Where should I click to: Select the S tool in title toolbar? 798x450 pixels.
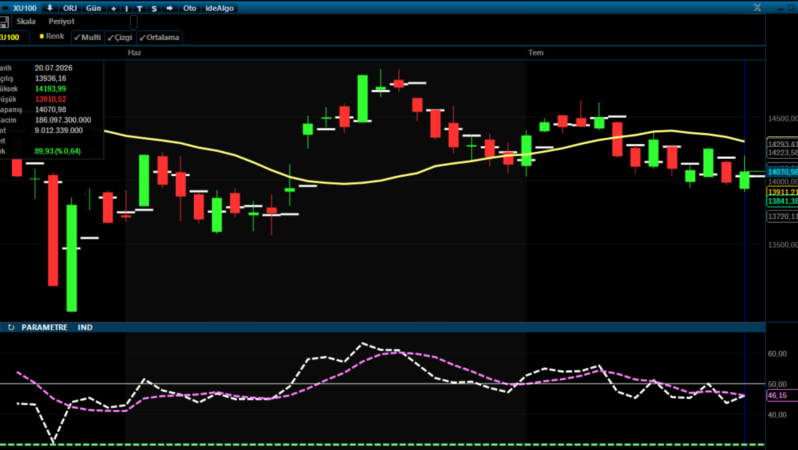[154, 8]
